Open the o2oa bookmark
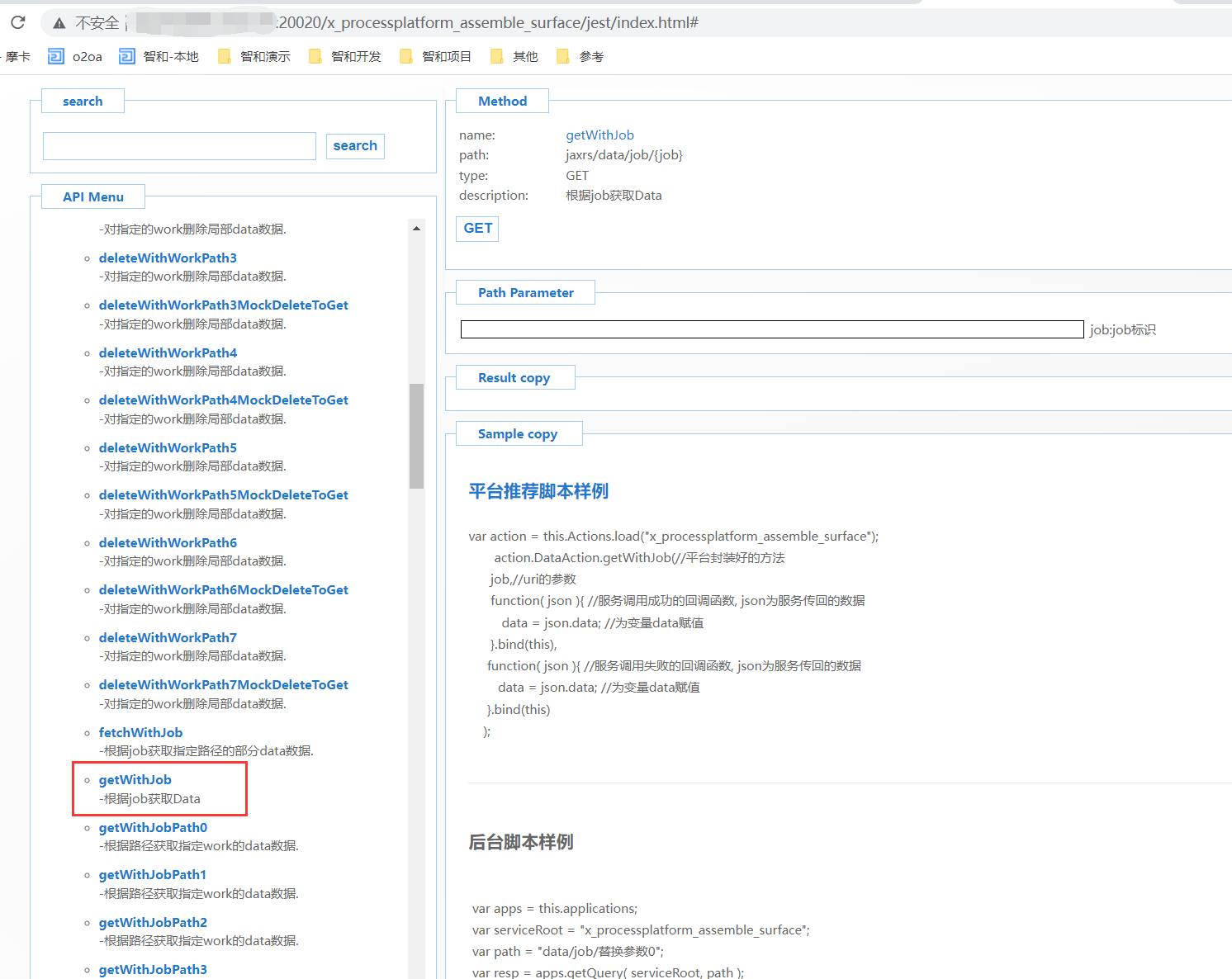Viewport: 1232px width, 979px height. click(x=75, y=56)
